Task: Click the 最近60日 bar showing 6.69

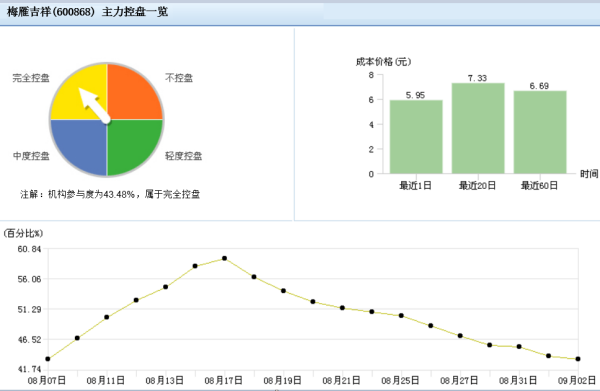Action: click(540, 132)
